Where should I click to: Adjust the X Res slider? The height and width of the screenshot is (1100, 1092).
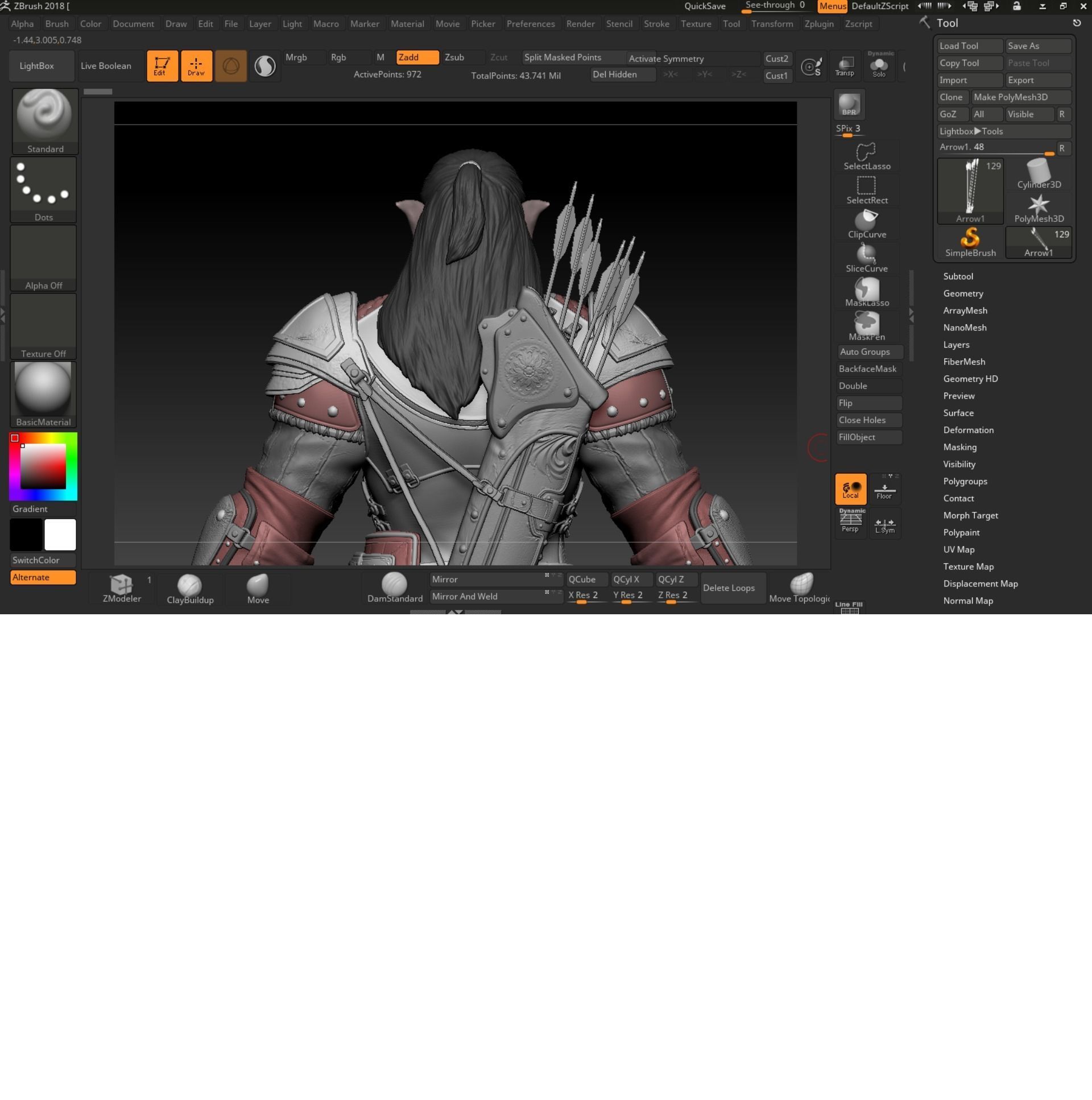point(586,596)
